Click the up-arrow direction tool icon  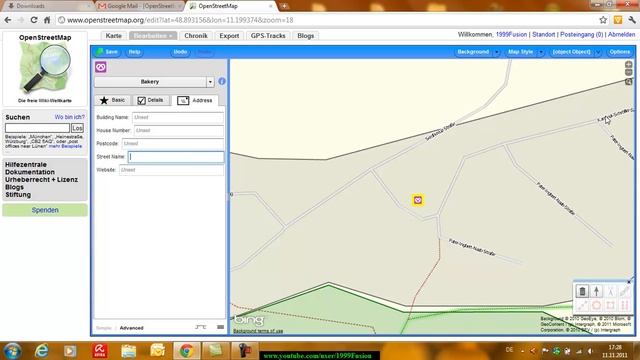pyautogui.click(x=596, y=291)
